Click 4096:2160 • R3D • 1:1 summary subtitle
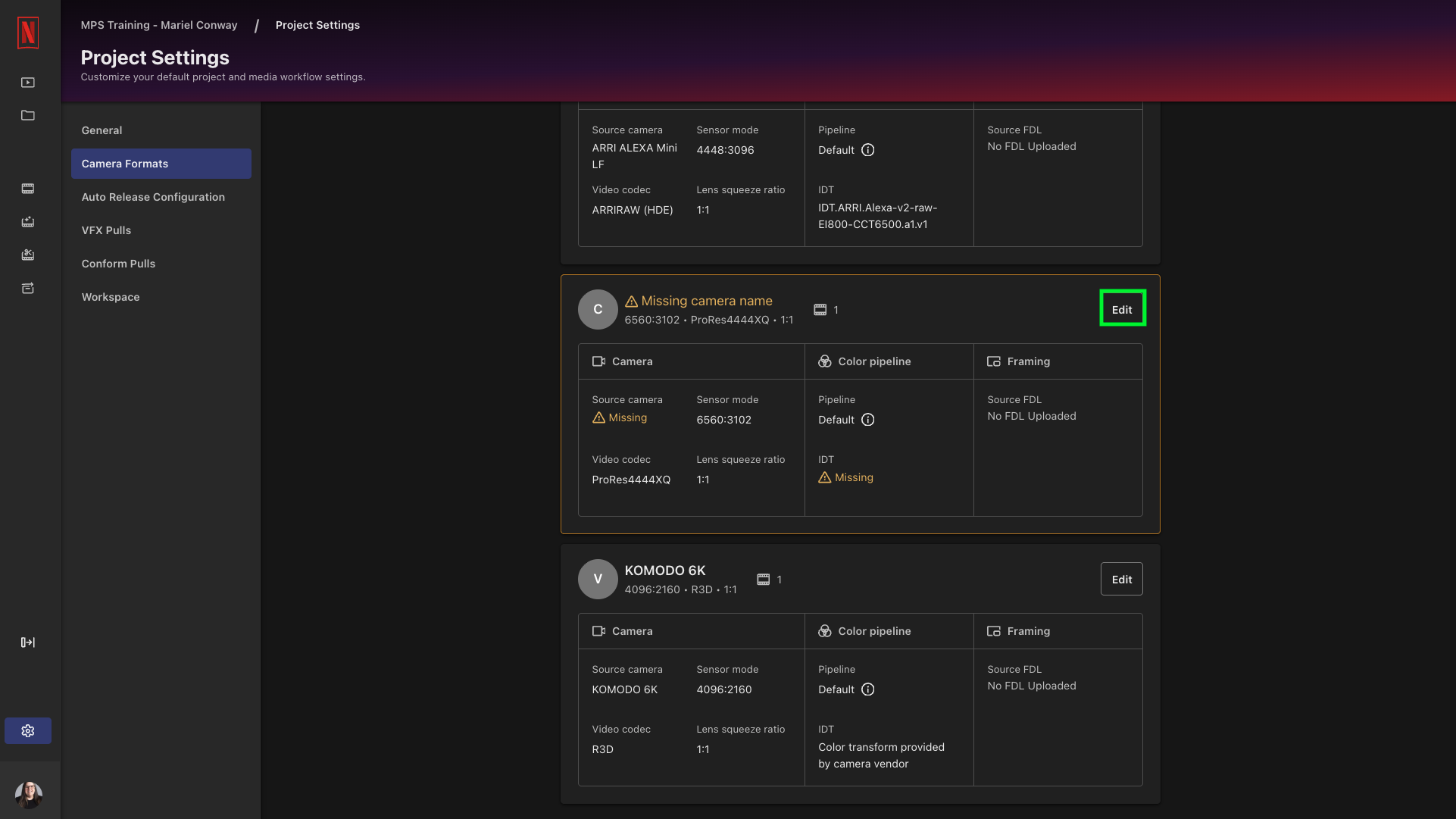The width and height of the screenshot is (1456, 819). pyautogui.click(x=680, y=589)
